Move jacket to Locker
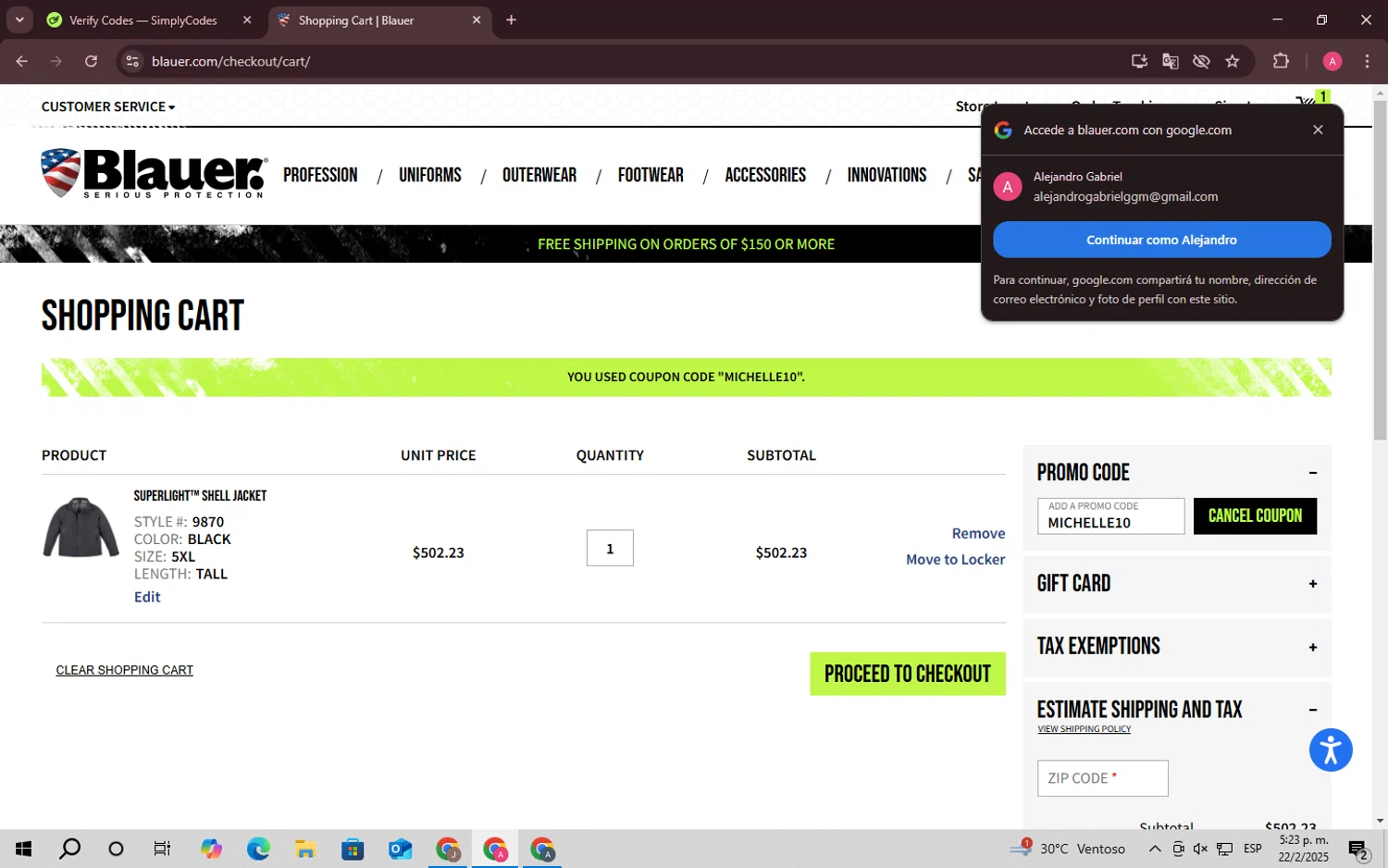Screen dimensions: 1388x868 955,559
